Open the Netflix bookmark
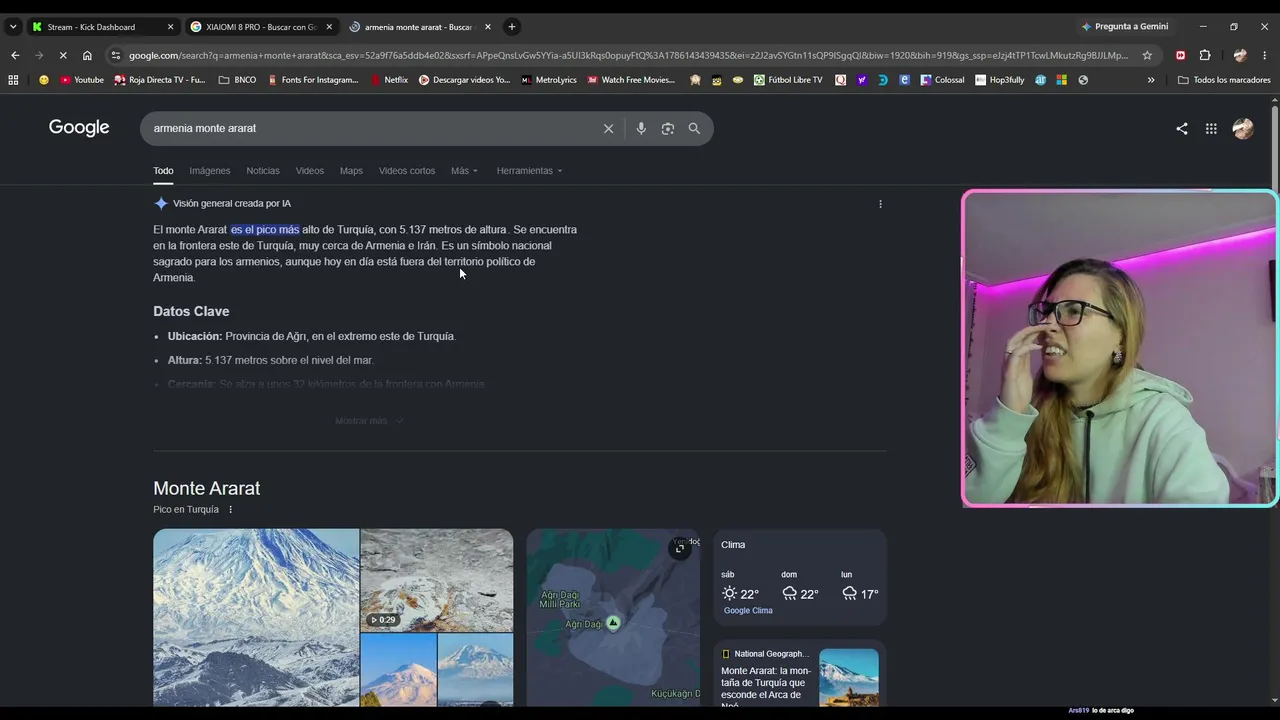The height and width of the screenshot is (720, 1280). (x=389, y=80)
